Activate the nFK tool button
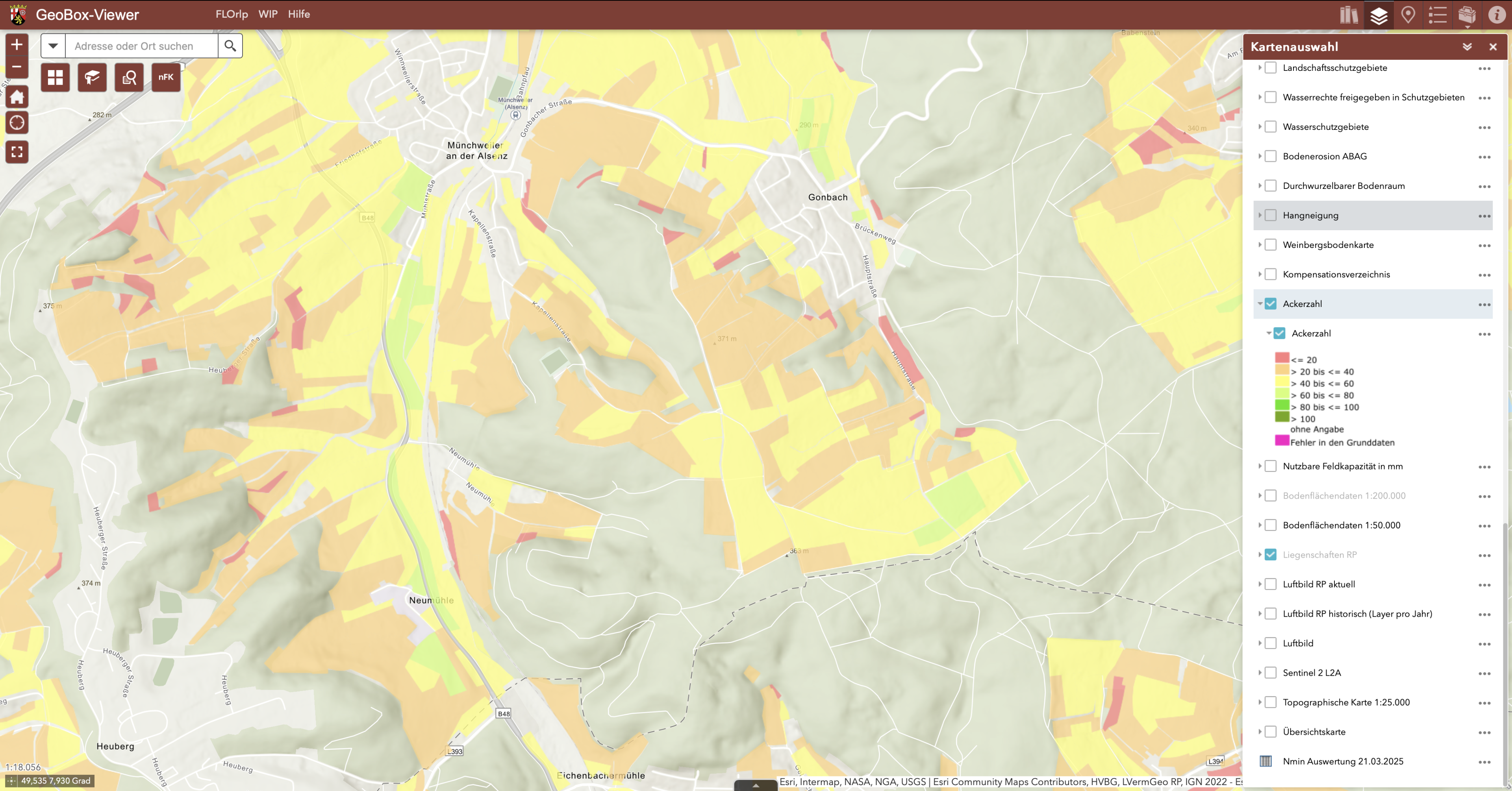 [166, 78]
